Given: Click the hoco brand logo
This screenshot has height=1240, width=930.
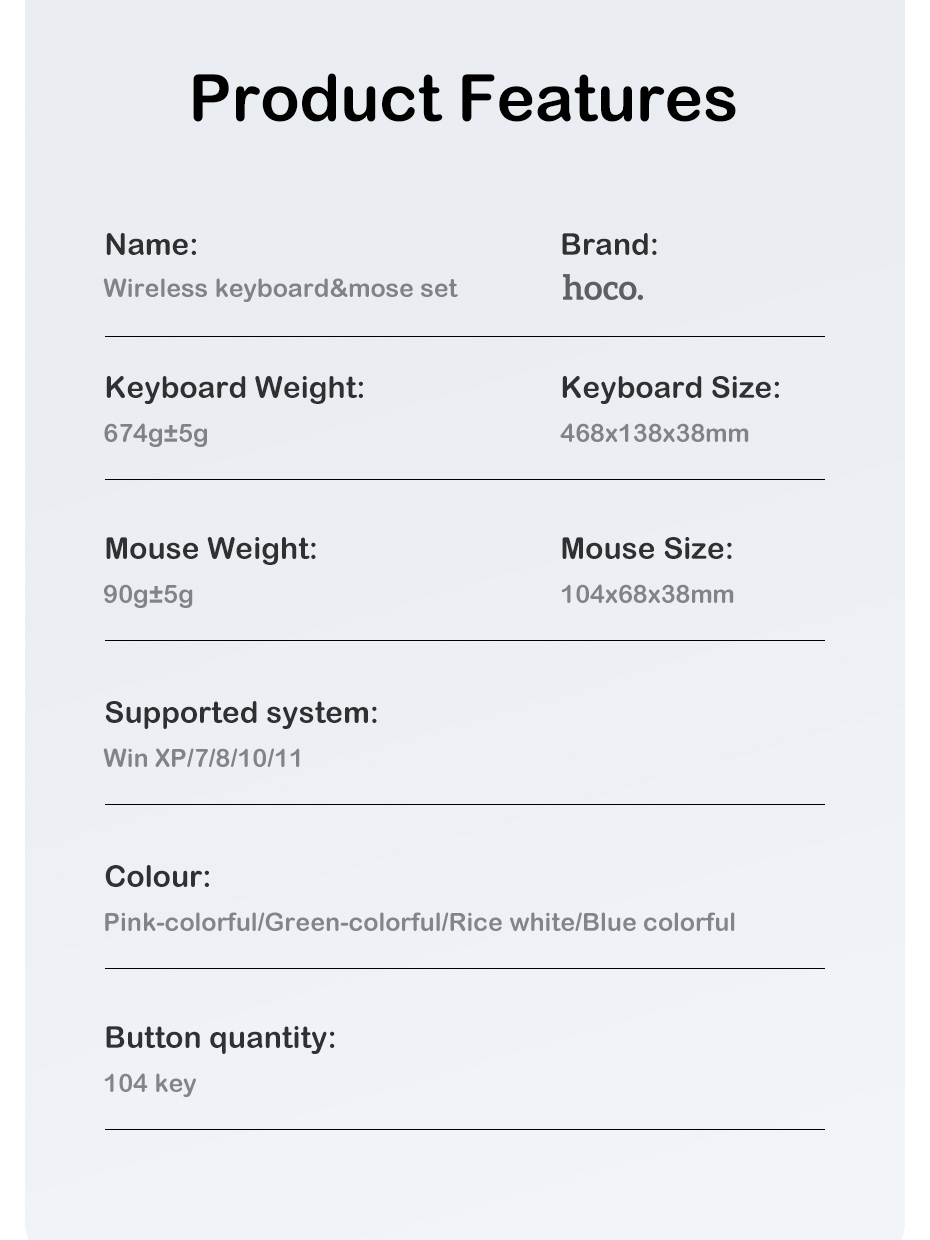Looking at the screenshot, I should pos(602,288).
